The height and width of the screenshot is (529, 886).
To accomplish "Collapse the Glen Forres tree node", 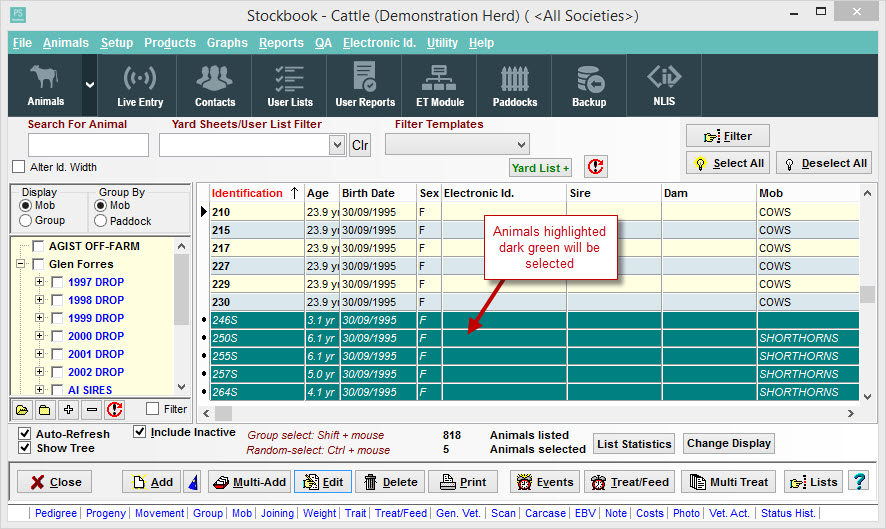I will pos(21,264).
